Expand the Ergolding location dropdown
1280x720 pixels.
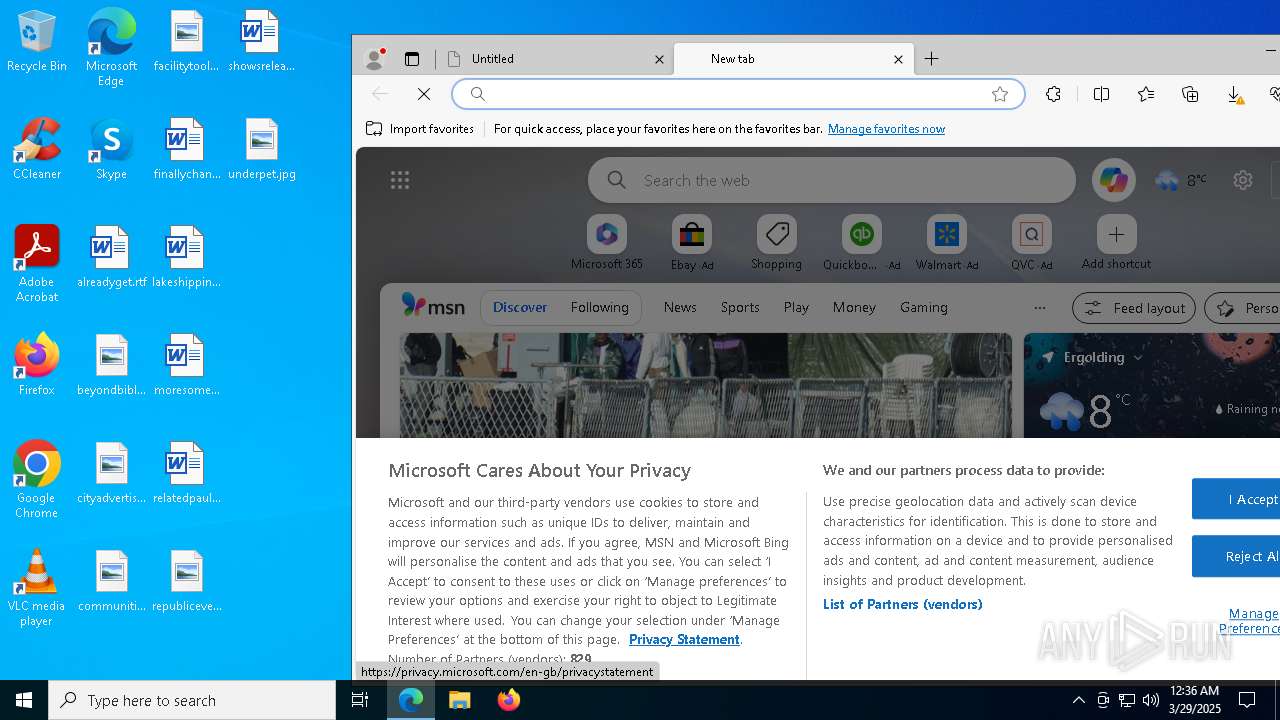pos(1137,357)
